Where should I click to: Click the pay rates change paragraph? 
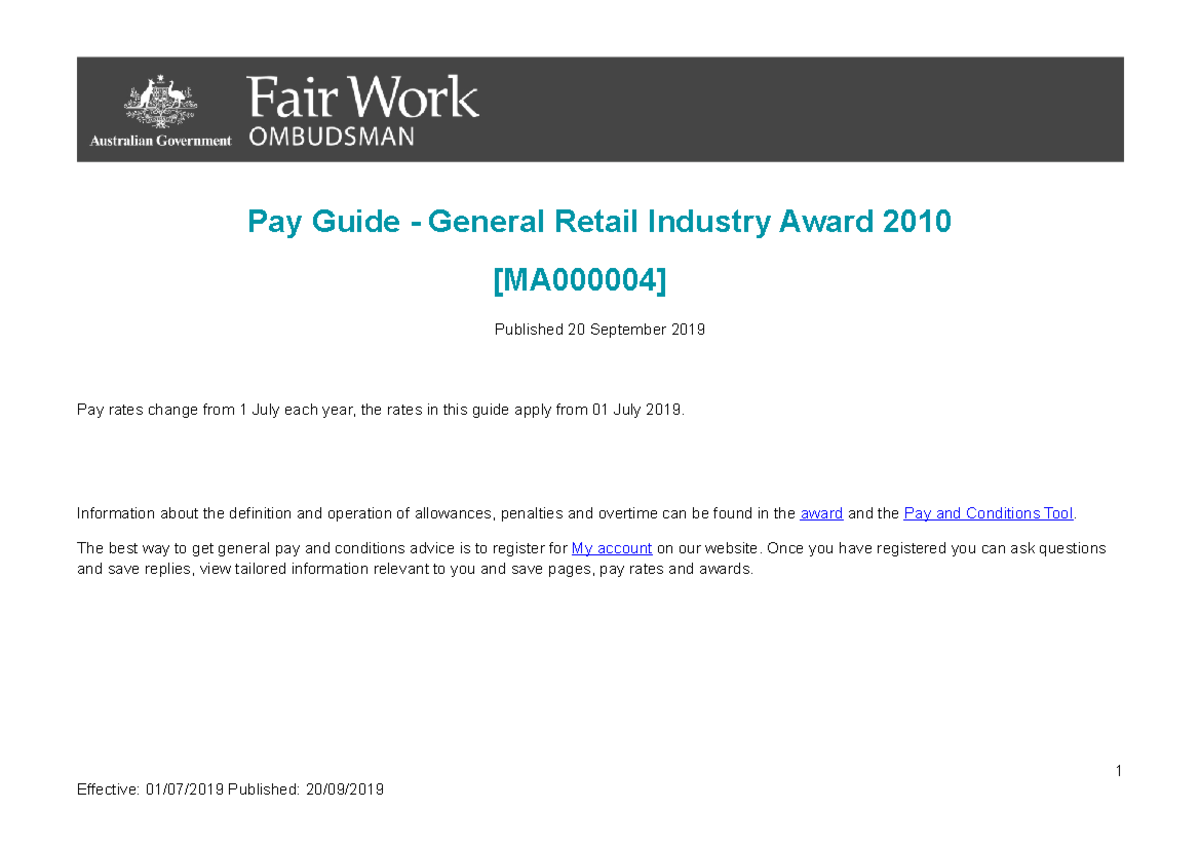380,409
